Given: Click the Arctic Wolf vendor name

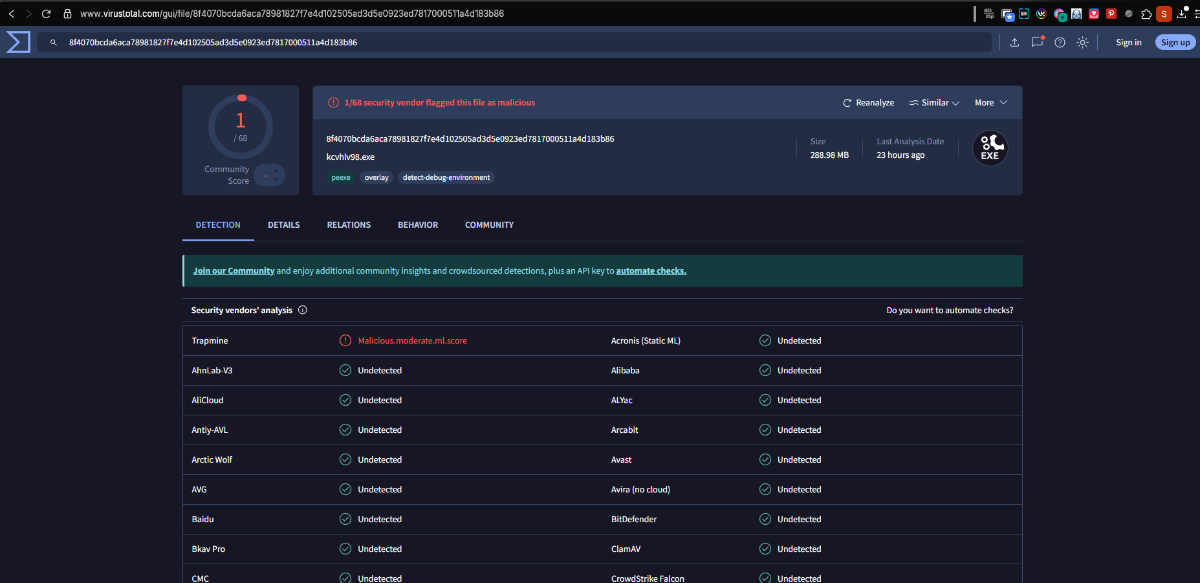Looking at the screenshot, I should (x=212, y=460).
